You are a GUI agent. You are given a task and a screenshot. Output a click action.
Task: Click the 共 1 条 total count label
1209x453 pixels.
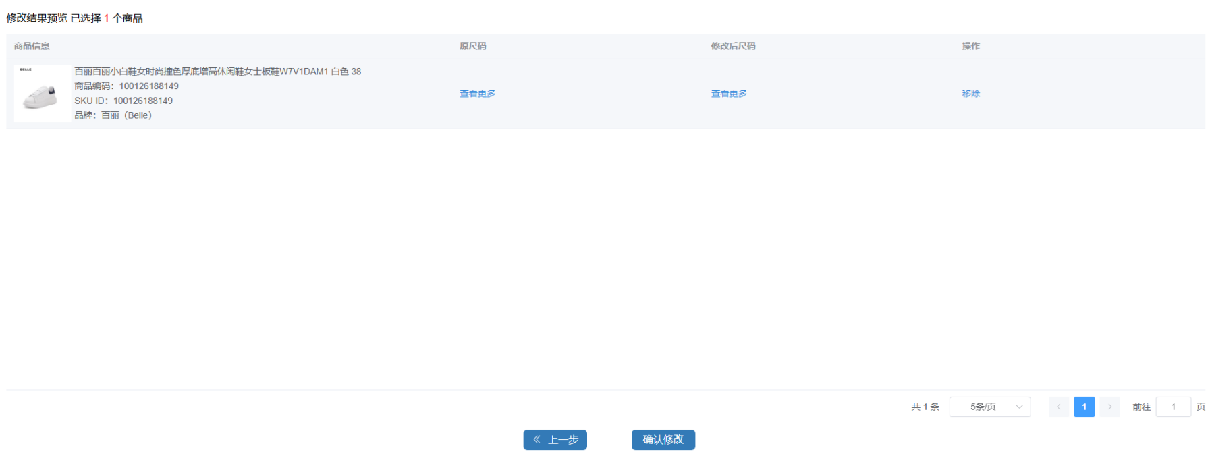pos(925,407)
